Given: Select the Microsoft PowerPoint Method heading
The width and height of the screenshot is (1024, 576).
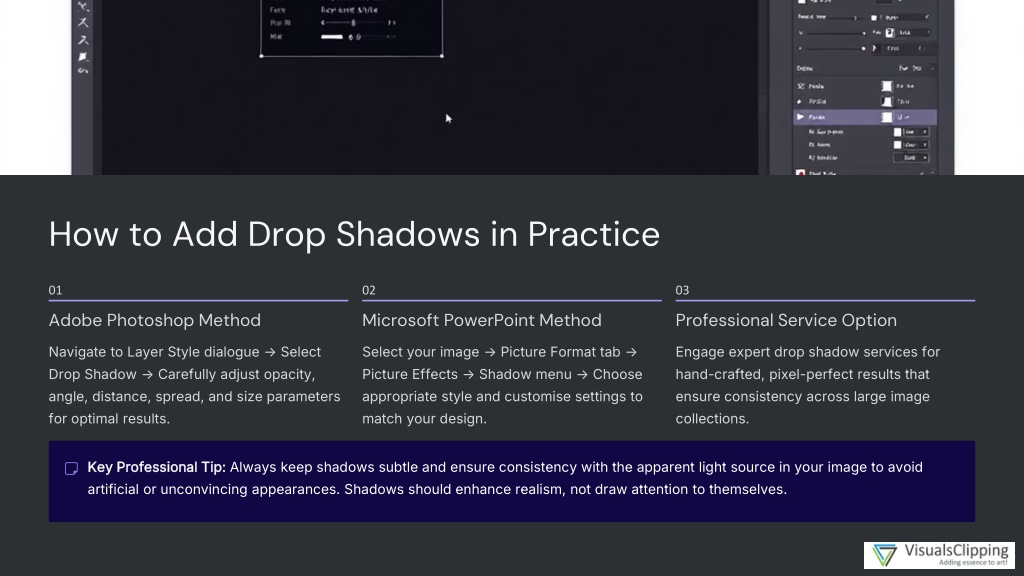Looking at the screenshot, I should [481, 320].
